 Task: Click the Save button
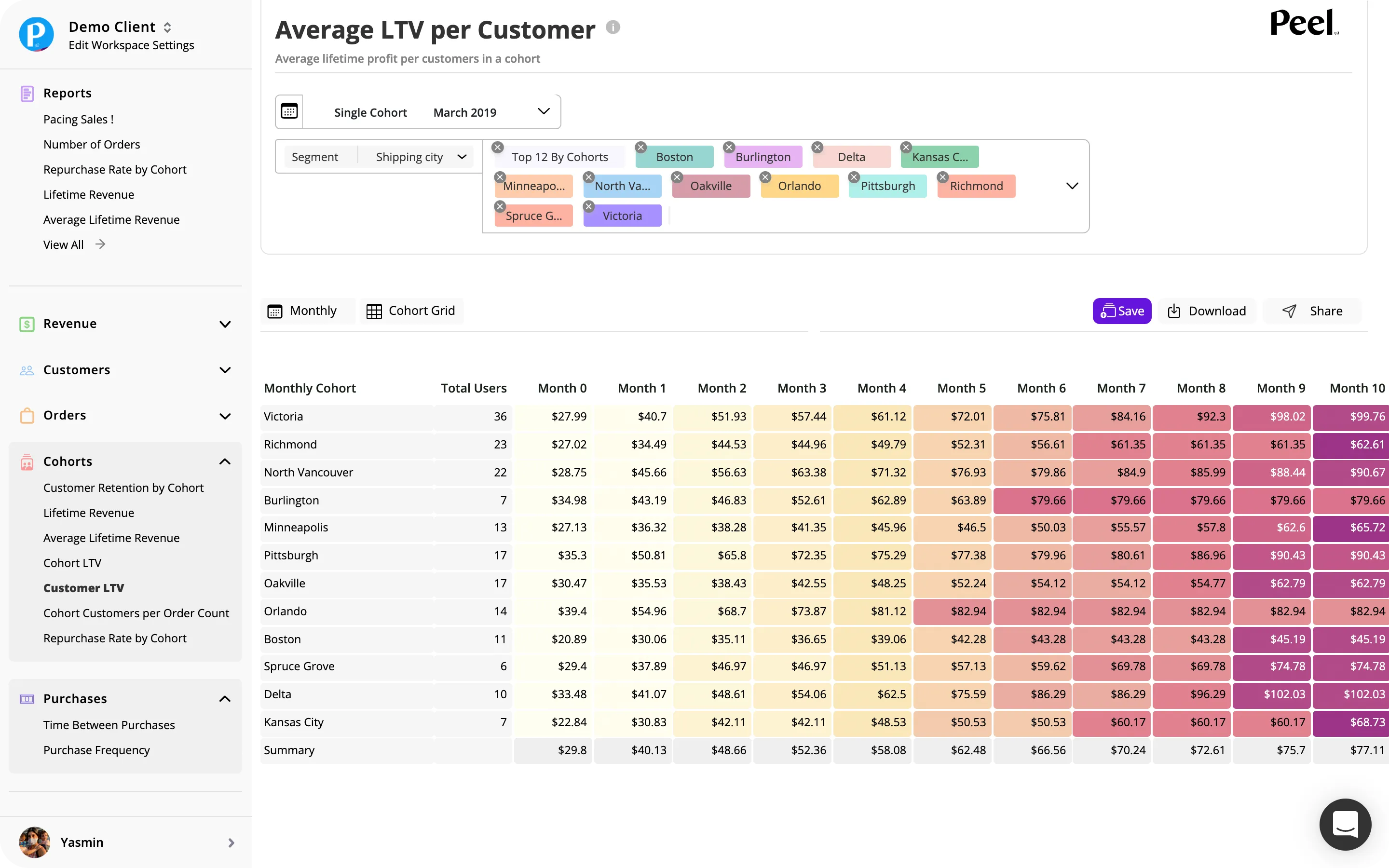point(1121,311)
